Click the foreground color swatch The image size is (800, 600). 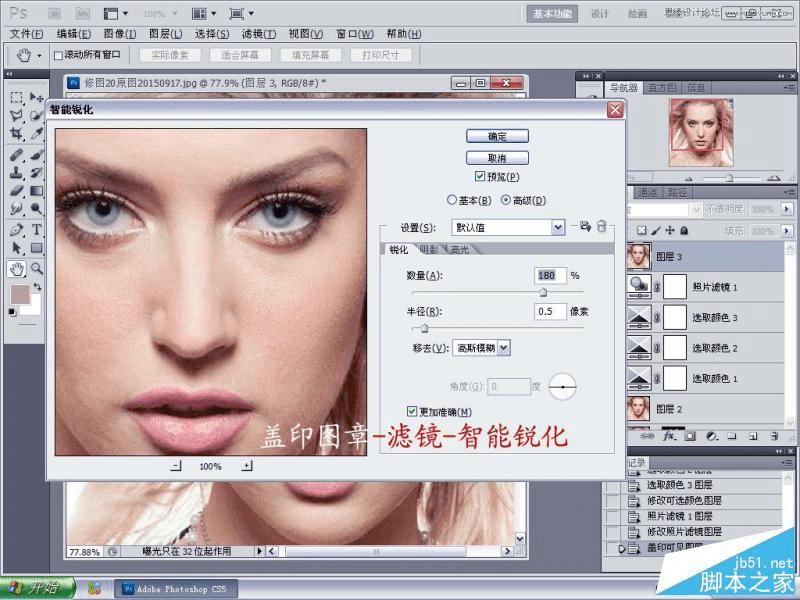tap(21, 295)
